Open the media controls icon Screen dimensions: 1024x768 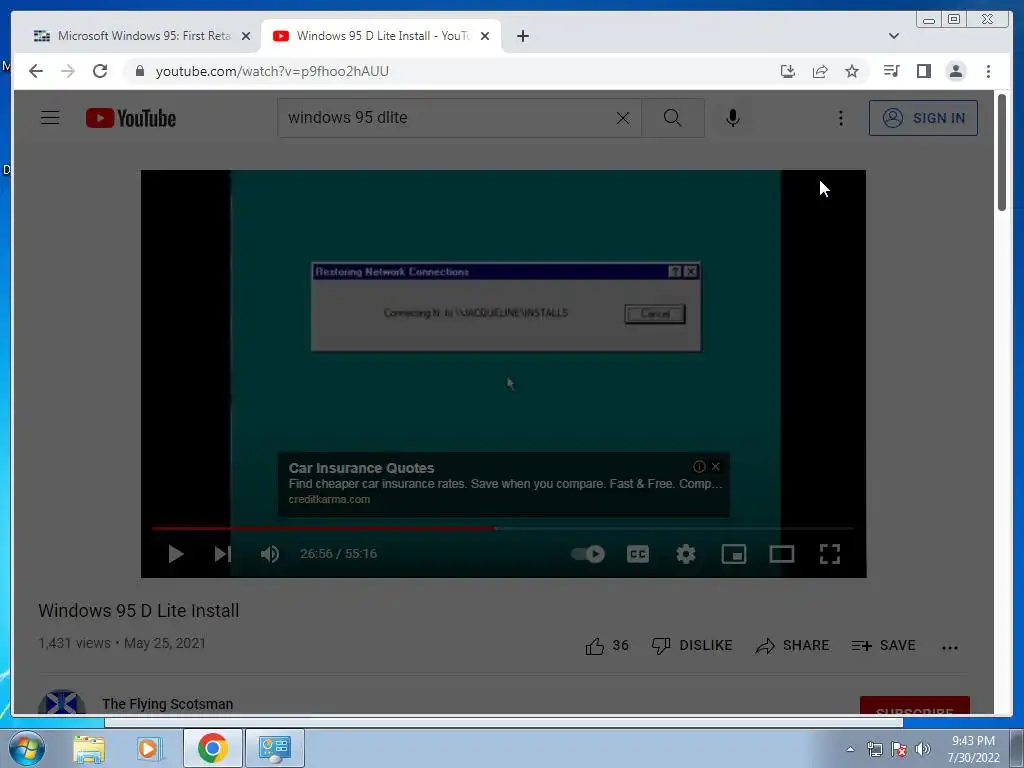(891, 71)
